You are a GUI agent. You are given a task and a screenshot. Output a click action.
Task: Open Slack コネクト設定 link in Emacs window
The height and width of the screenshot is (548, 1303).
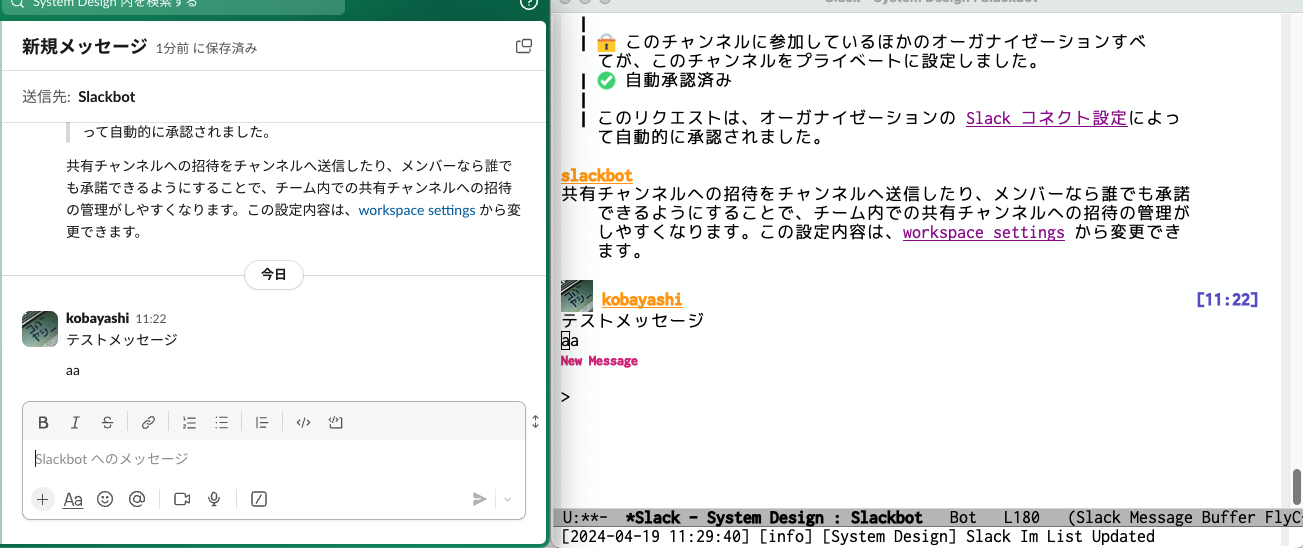[1046, 118]
